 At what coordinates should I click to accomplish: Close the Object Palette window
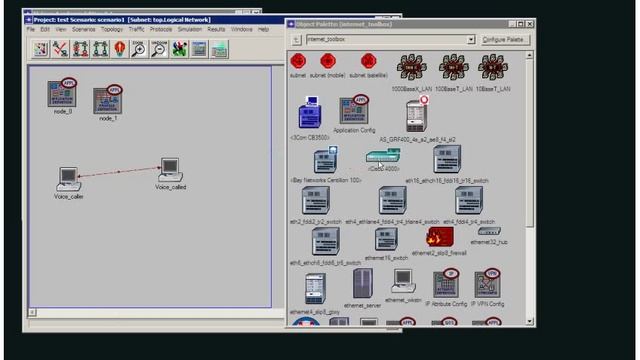coord(529,24)
